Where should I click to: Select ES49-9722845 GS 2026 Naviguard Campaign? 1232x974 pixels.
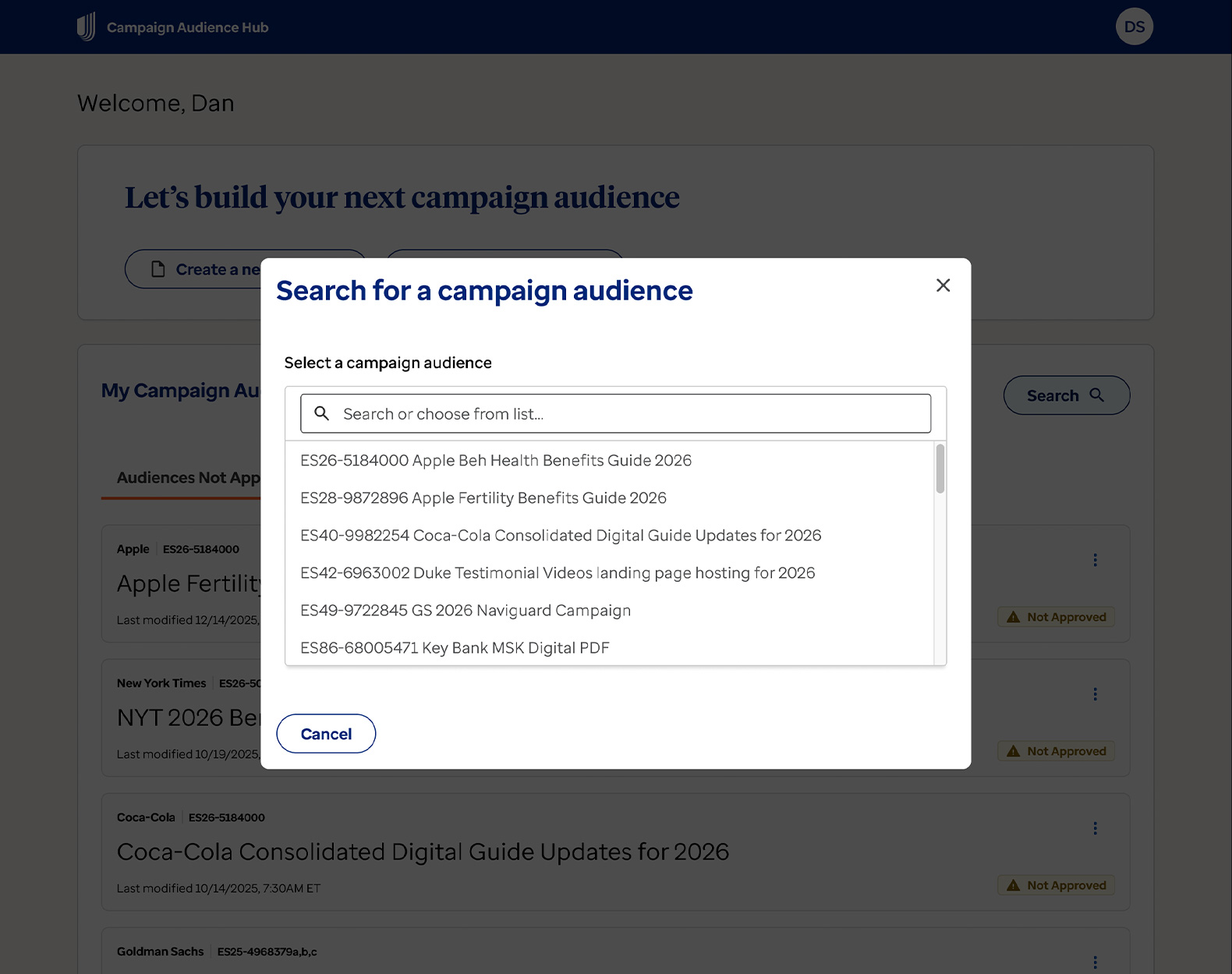pos(609,610)
